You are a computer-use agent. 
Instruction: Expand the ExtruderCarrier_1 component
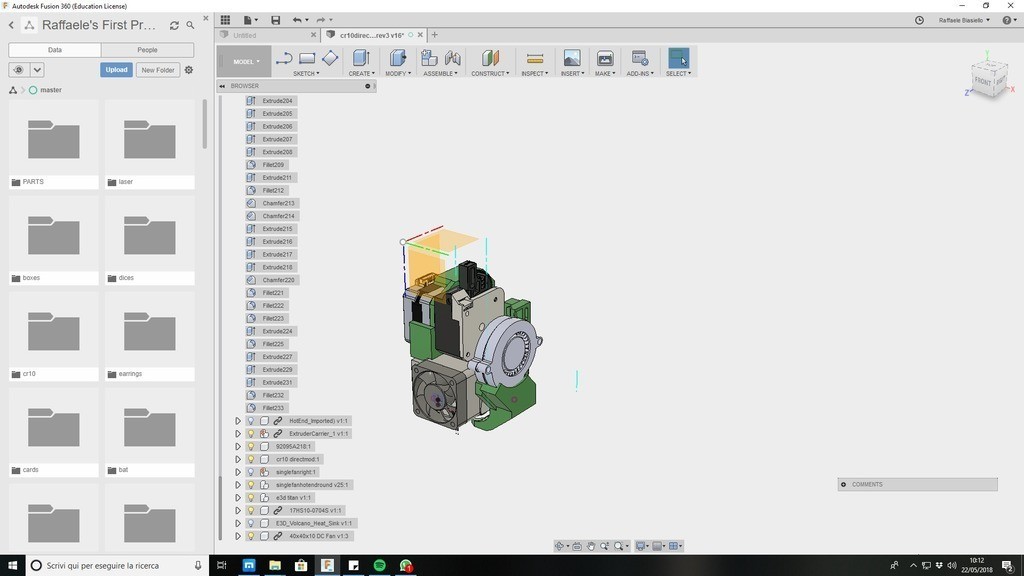(238, 434)
